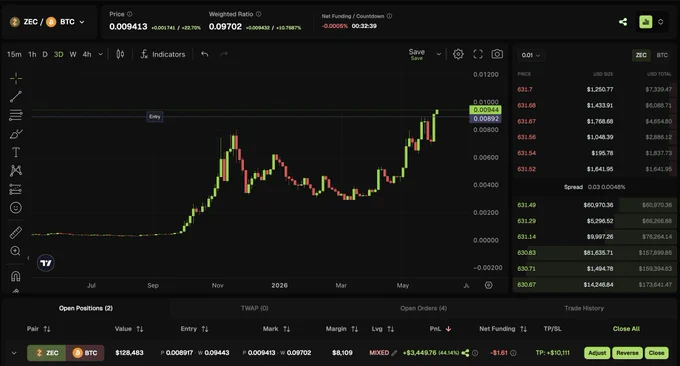Image resolution: width=680 pixels, height=366 pixels.
Task: Sort positions by Mark column
Action: [276, 329]
